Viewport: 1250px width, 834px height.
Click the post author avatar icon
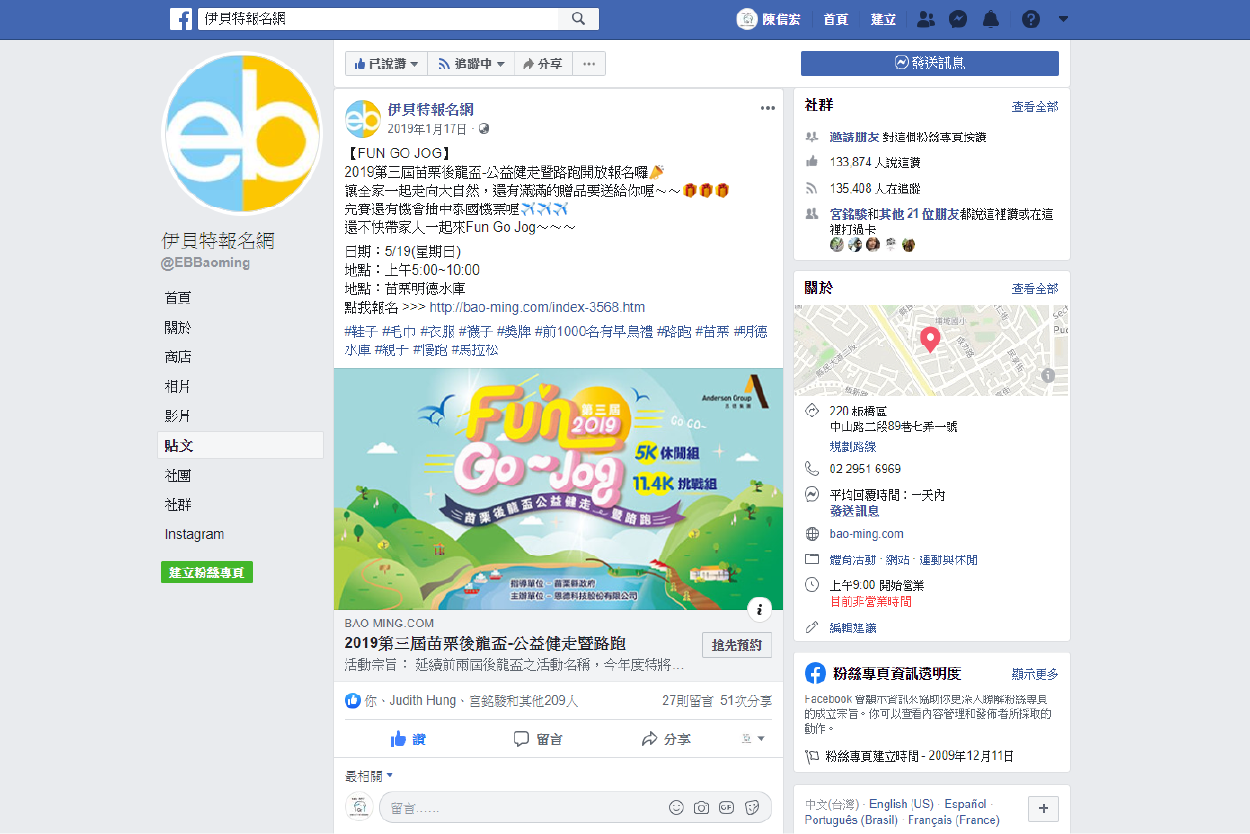tap(362, 119)
